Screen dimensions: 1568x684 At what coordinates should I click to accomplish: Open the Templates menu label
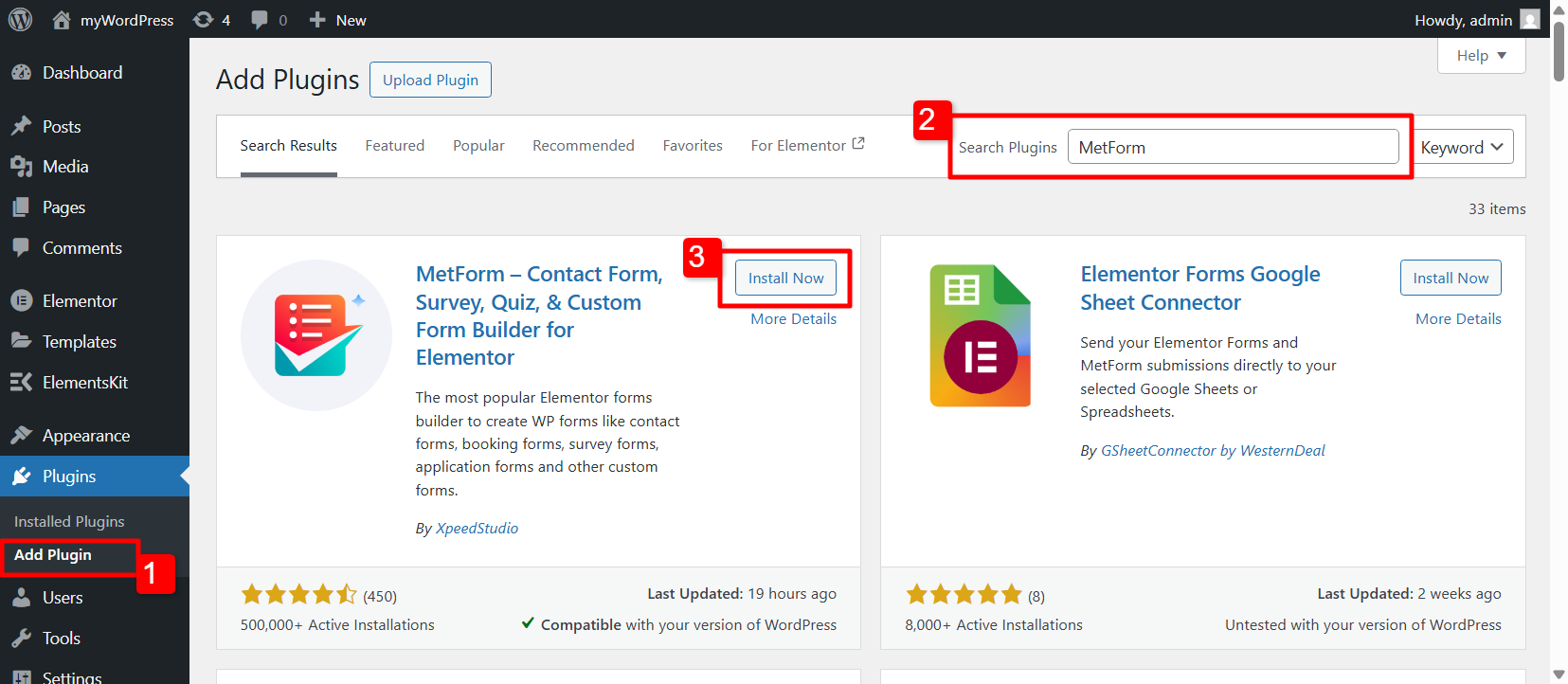coord(80,342)
